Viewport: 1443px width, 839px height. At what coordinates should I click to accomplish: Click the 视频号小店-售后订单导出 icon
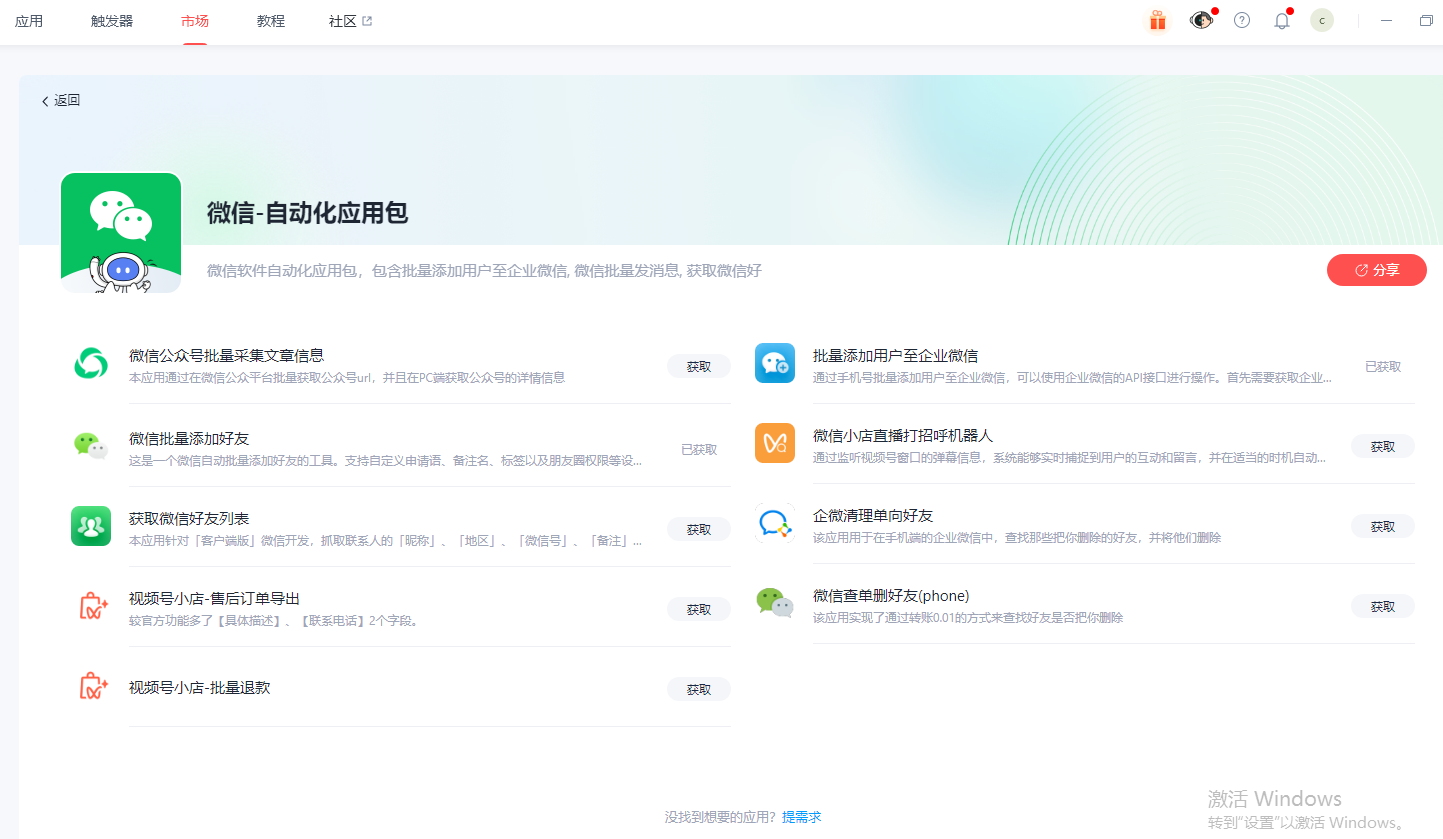(x=92, y=606)
